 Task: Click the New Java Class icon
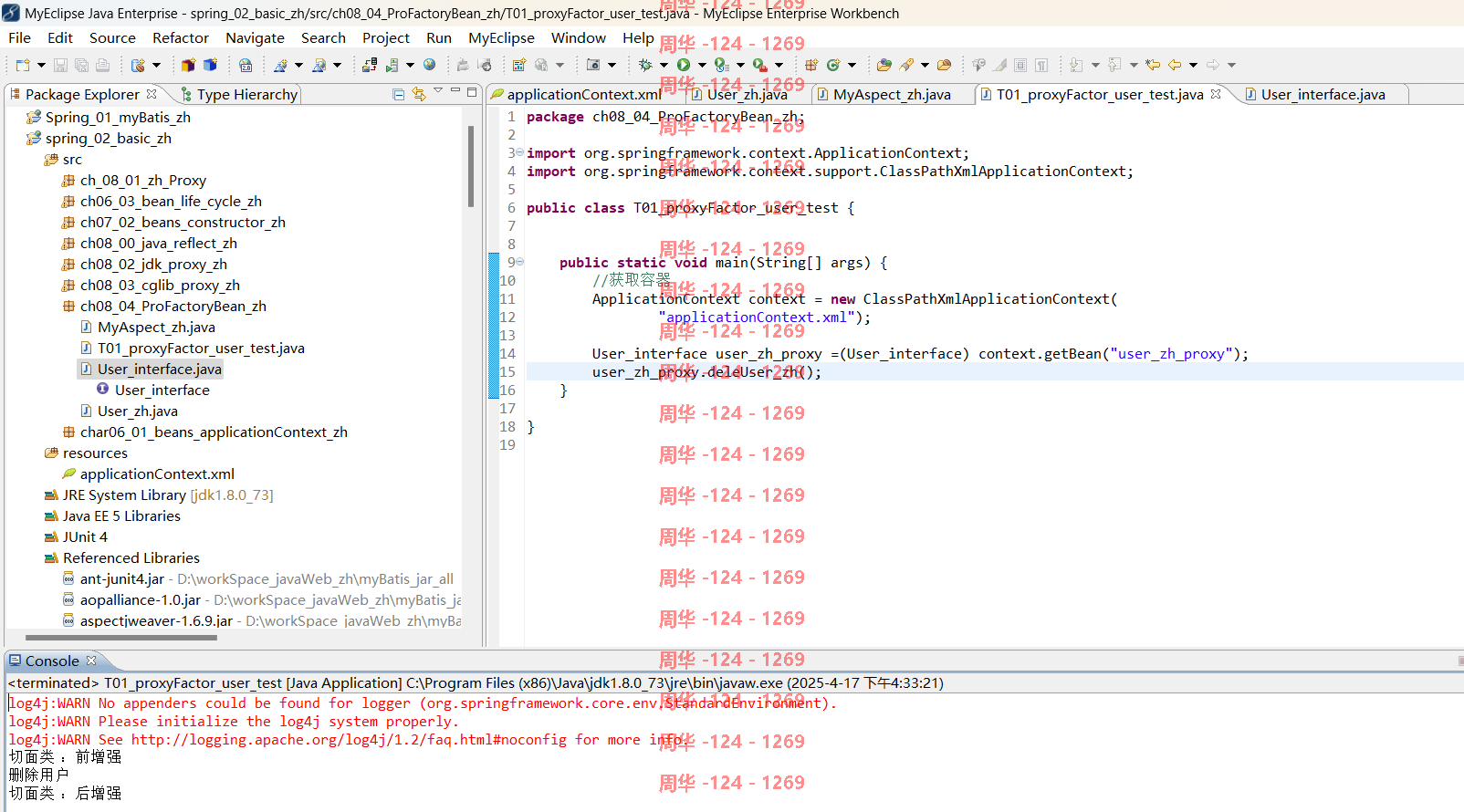[x=833, y=65]
